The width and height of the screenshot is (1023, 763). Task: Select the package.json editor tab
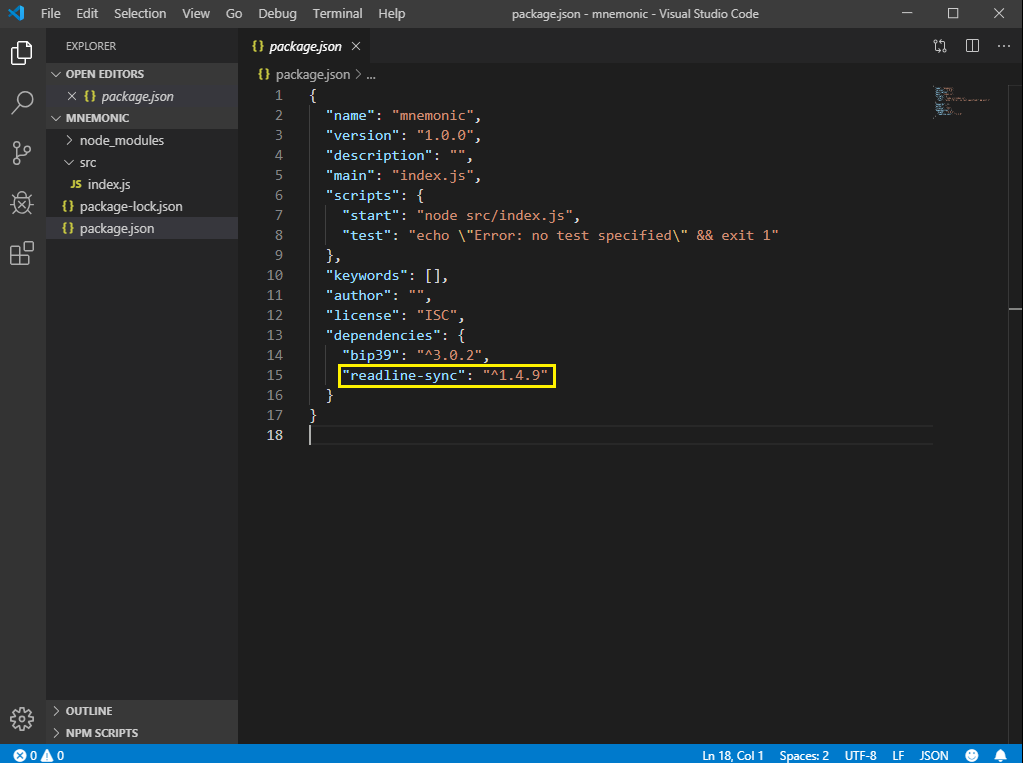coord(305,46)
